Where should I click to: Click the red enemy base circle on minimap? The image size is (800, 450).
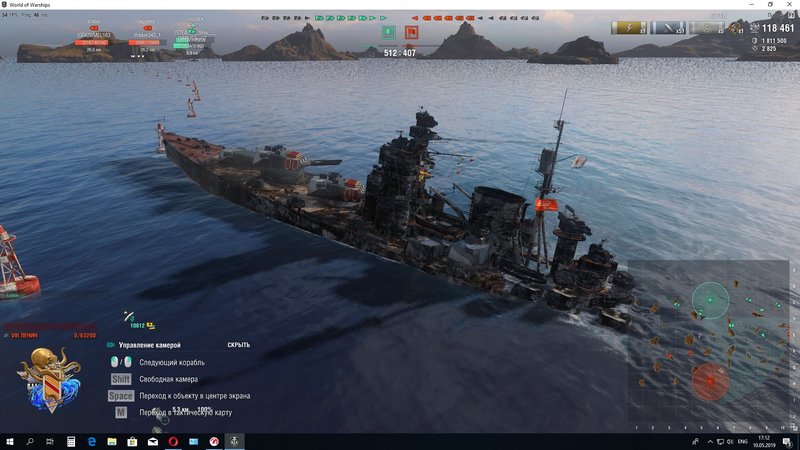click(x=710, y=381)
